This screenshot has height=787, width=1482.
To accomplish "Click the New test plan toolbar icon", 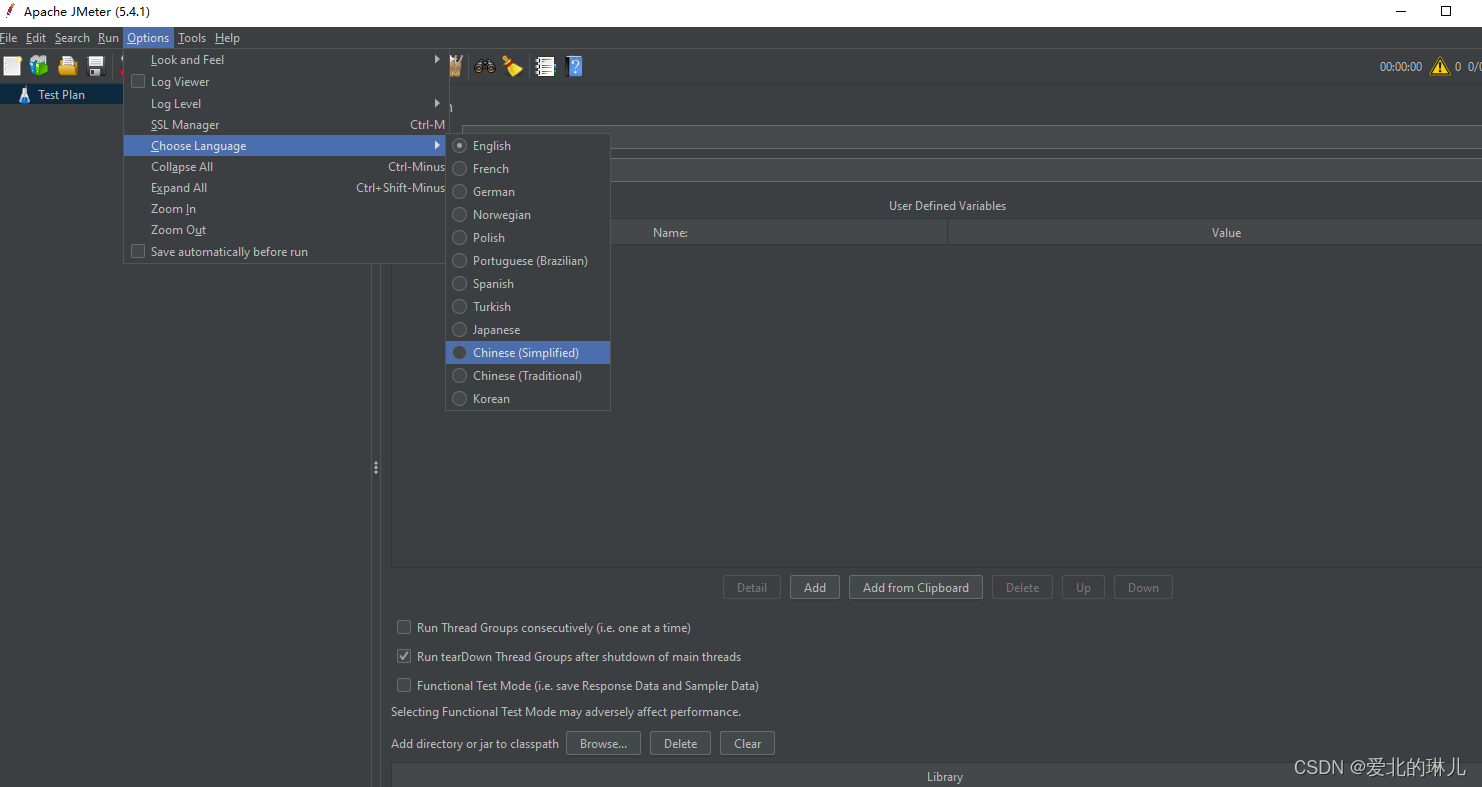I will point(12,66).
